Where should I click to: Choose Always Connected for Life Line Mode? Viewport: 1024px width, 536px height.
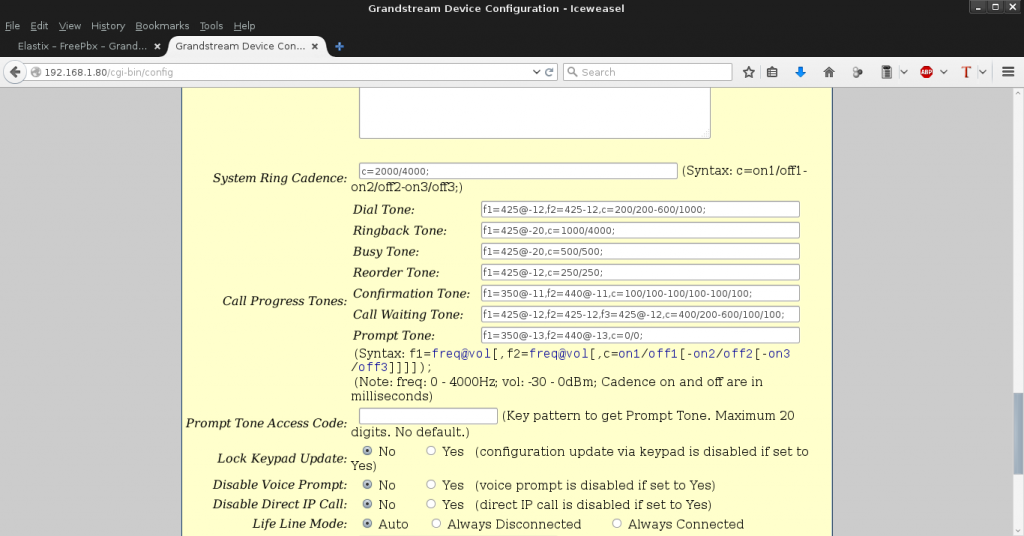617,524
